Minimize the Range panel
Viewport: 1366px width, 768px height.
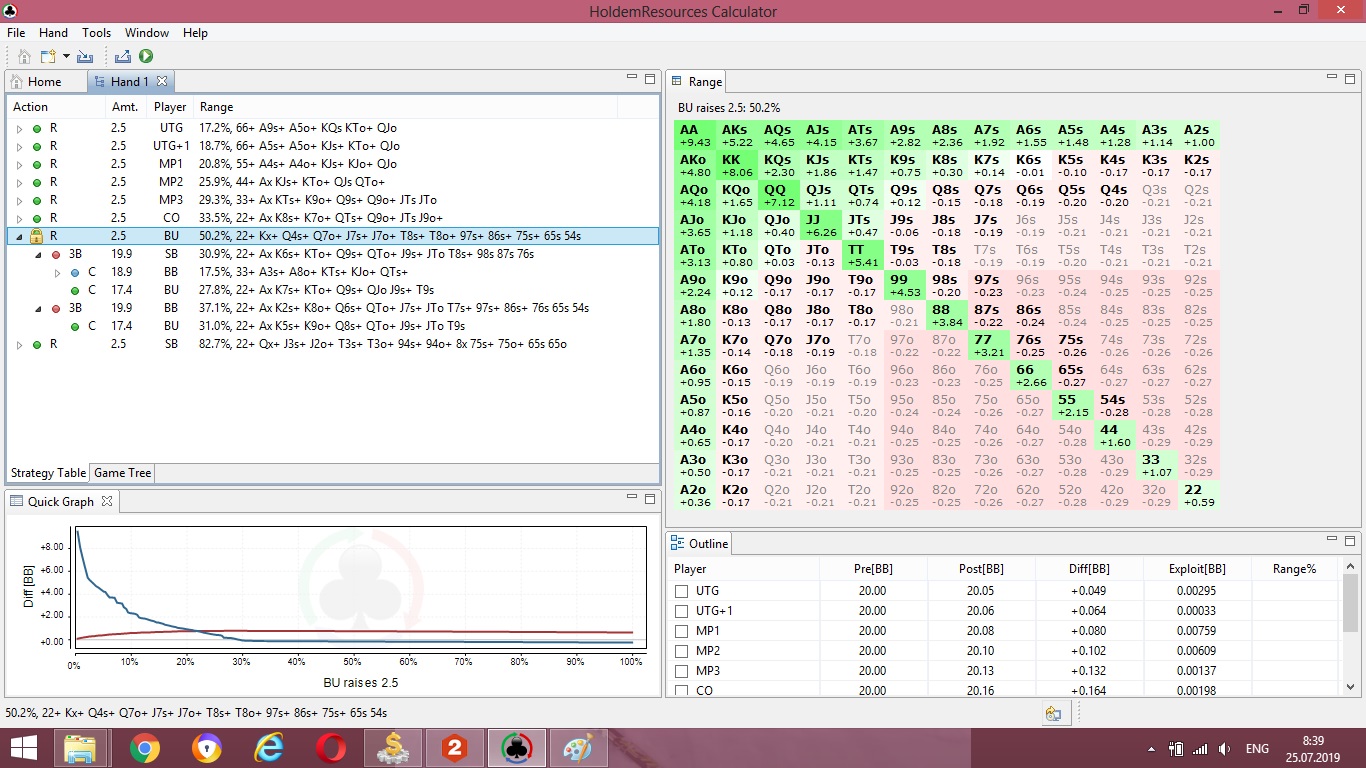[1331, 77]
